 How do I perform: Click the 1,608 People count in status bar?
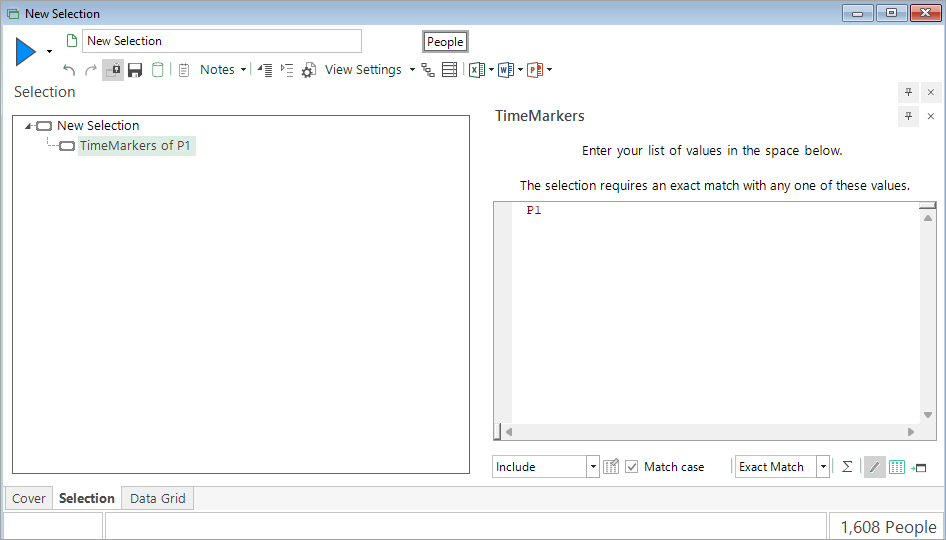coord(889,527)
